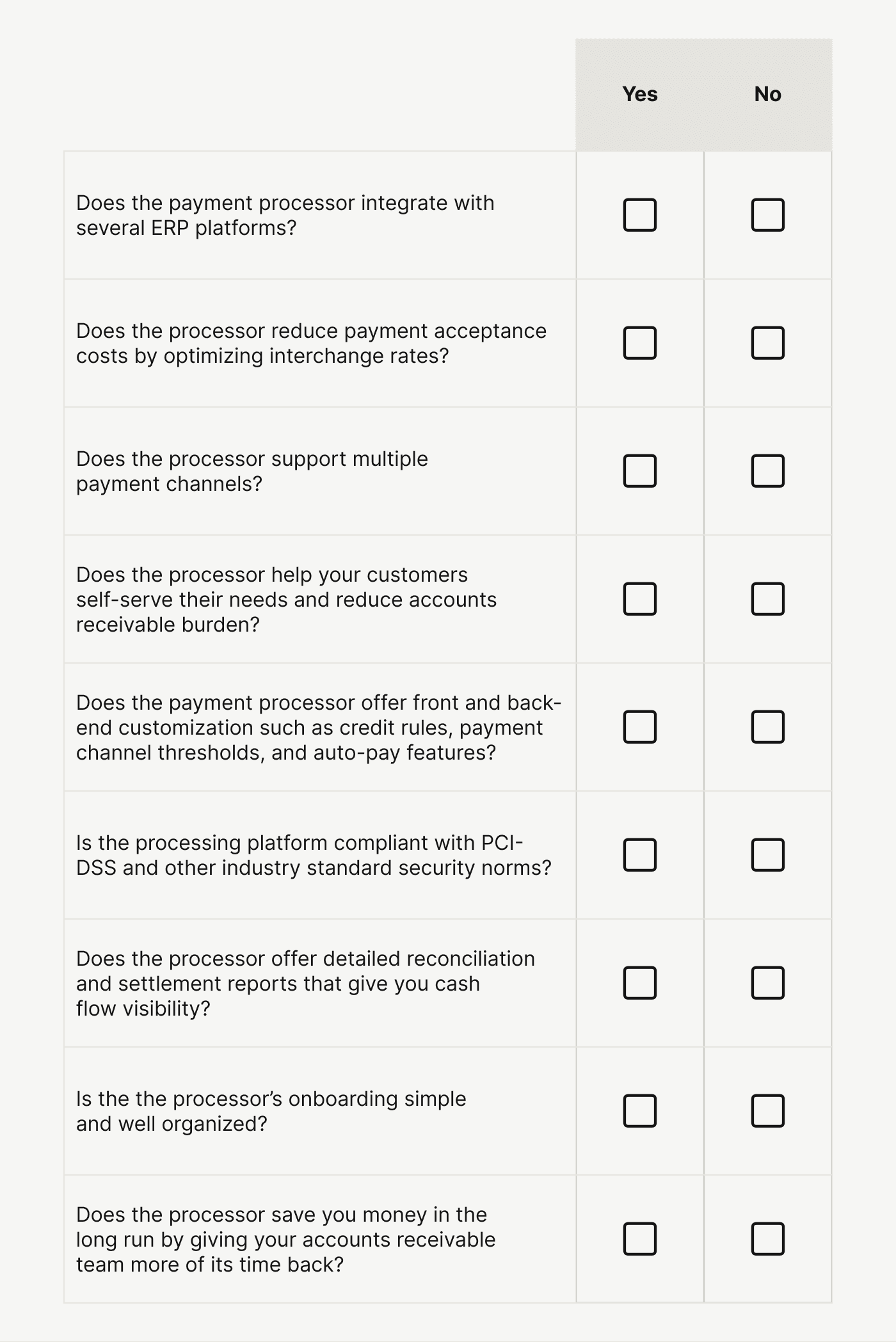The width and height of the screenshot is (896, 1342).
Task: Tick No for optimizing interchange rates
Action: pos(767,343)
